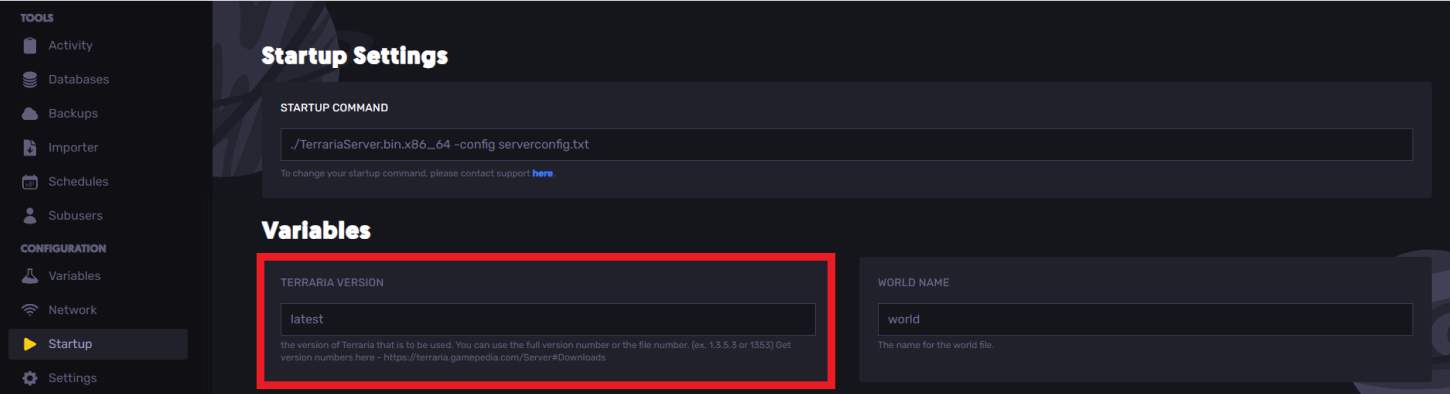Click the Terraria Version input field
Viewport: 1450px width, 394px height.
pyautogui.click(x=548, y=319)
